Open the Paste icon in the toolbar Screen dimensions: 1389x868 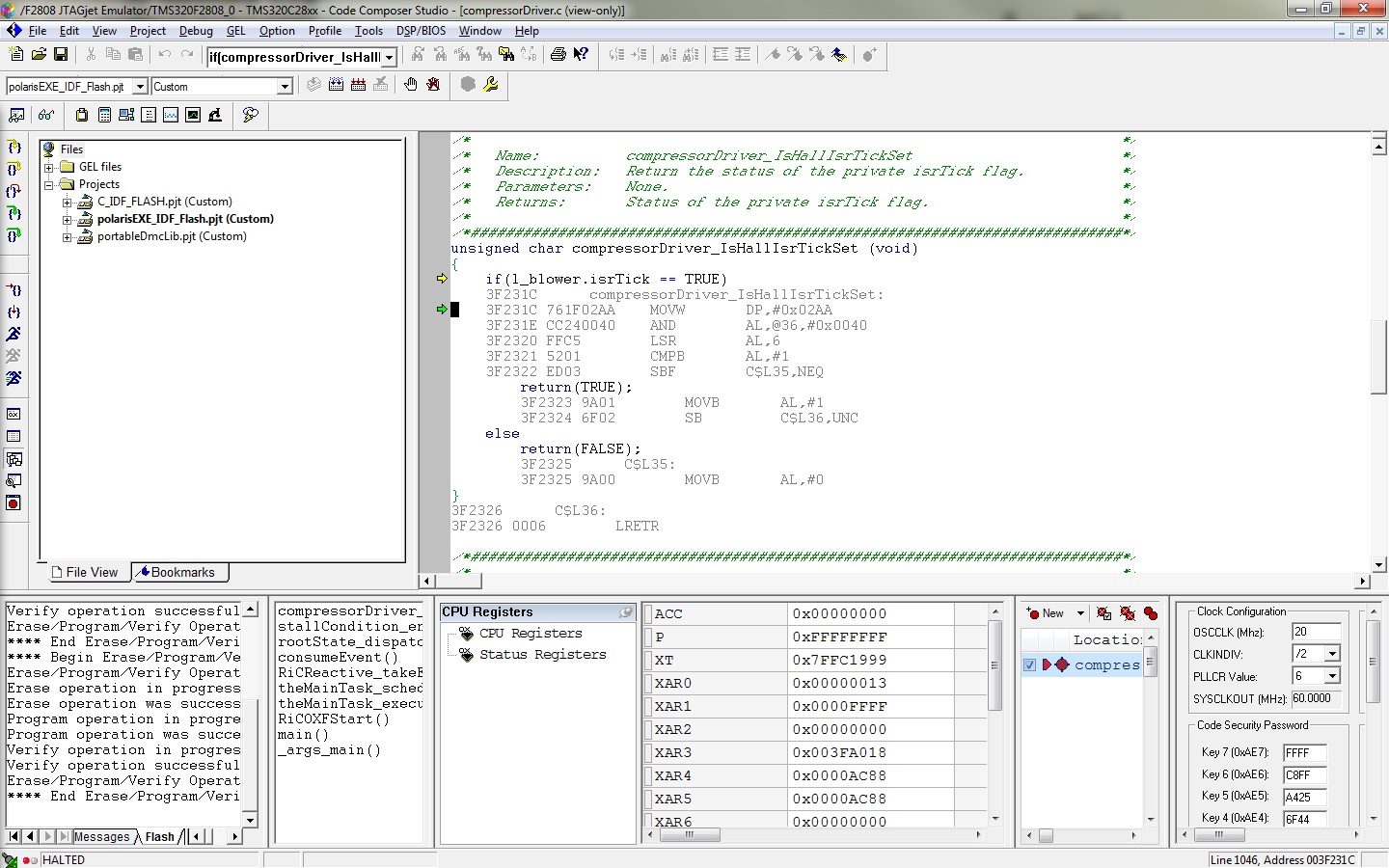point(135,55)
